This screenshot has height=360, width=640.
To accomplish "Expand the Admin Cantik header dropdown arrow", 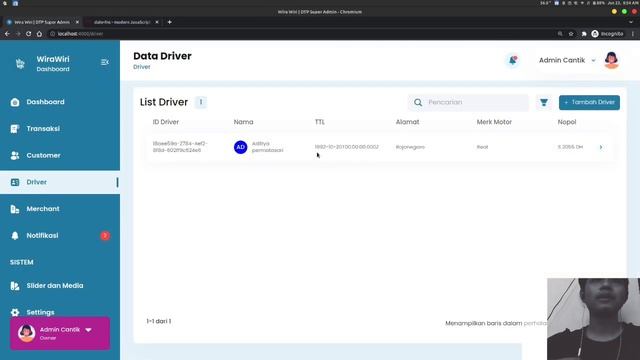I will (x=593, y=60).
